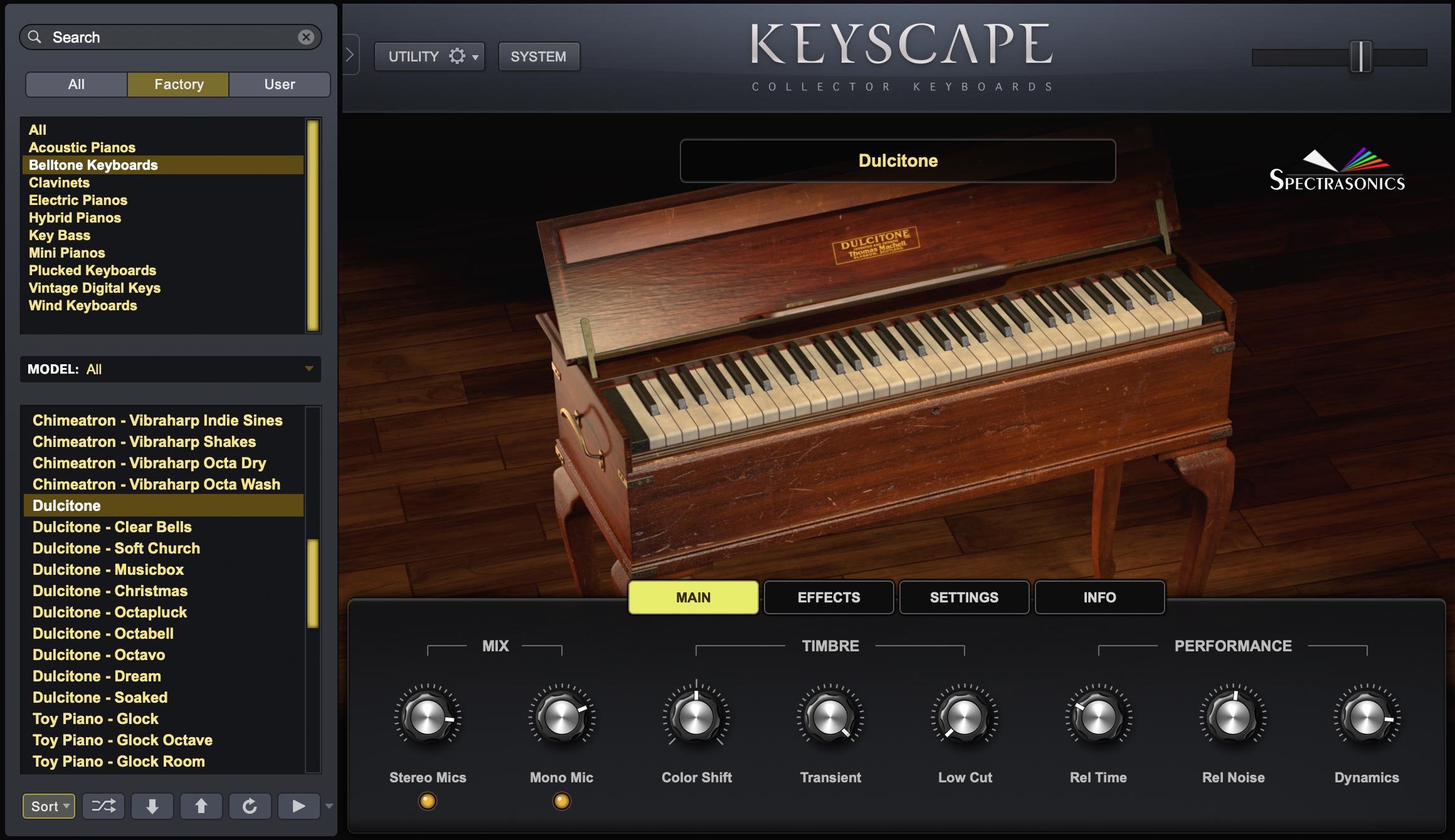The image size is (1455, 840).
Task: Load Chimeatron - Vibraharp Indie Sines patch
Action: click(164, 420)
